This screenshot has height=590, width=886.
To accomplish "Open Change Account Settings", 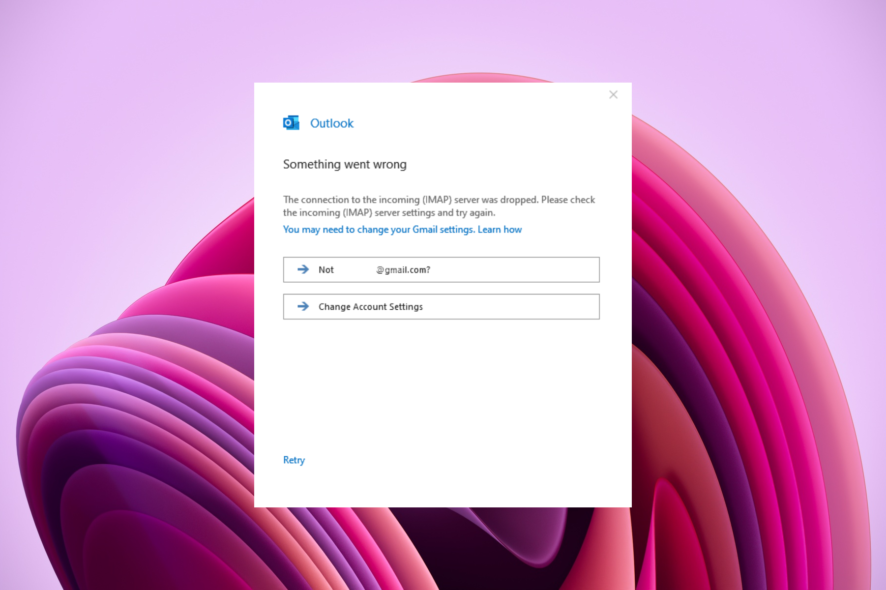I will point(441,306).
